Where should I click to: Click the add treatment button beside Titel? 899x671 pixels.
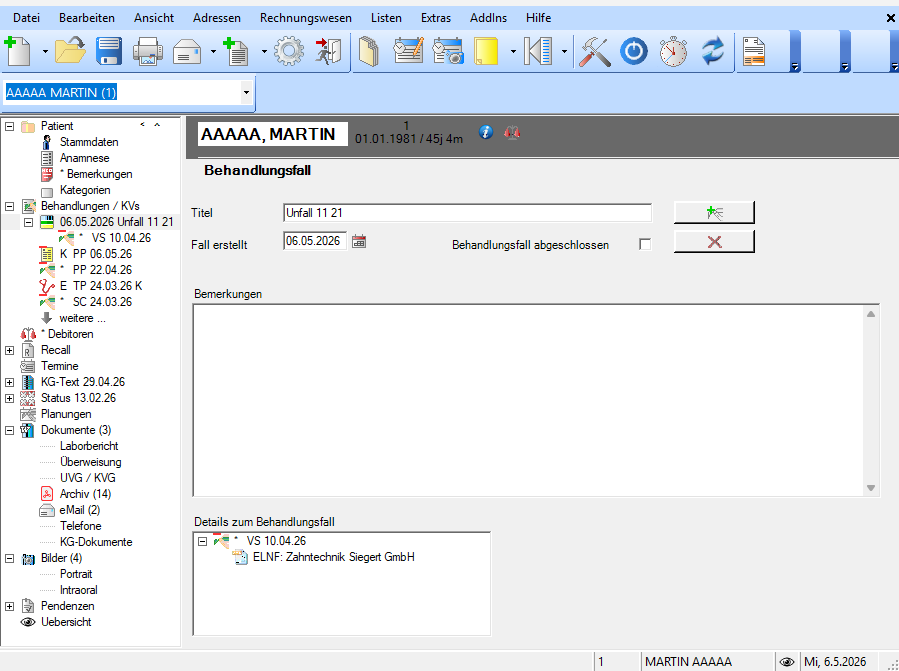[714, 213]
